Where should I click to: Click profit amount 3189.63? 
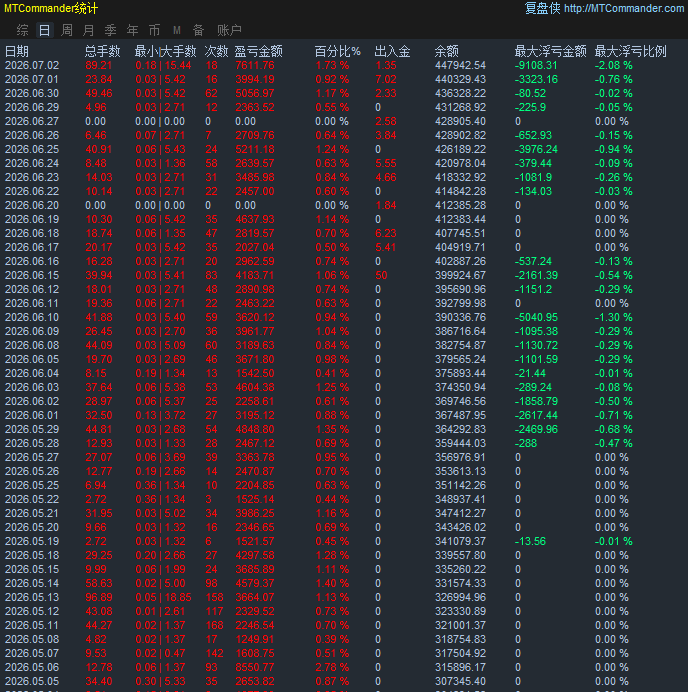(x=255, y=345)
